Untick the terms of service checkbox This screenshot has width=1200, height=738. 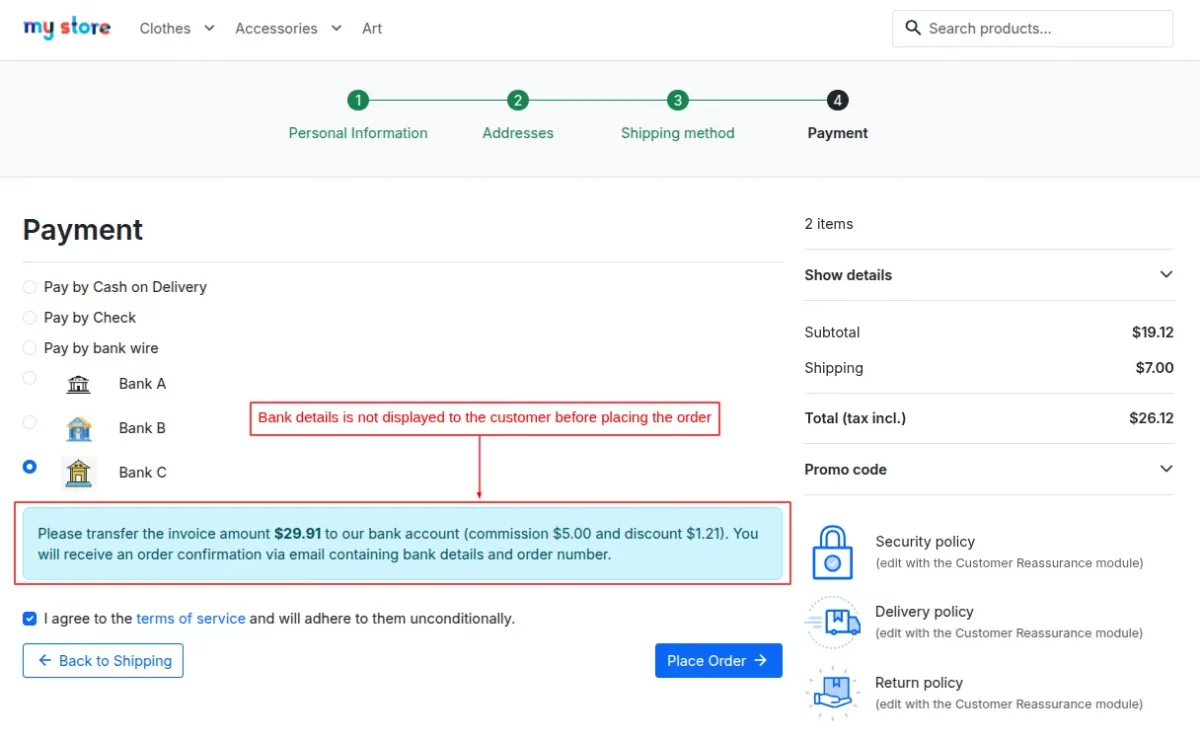coord(30,619)
